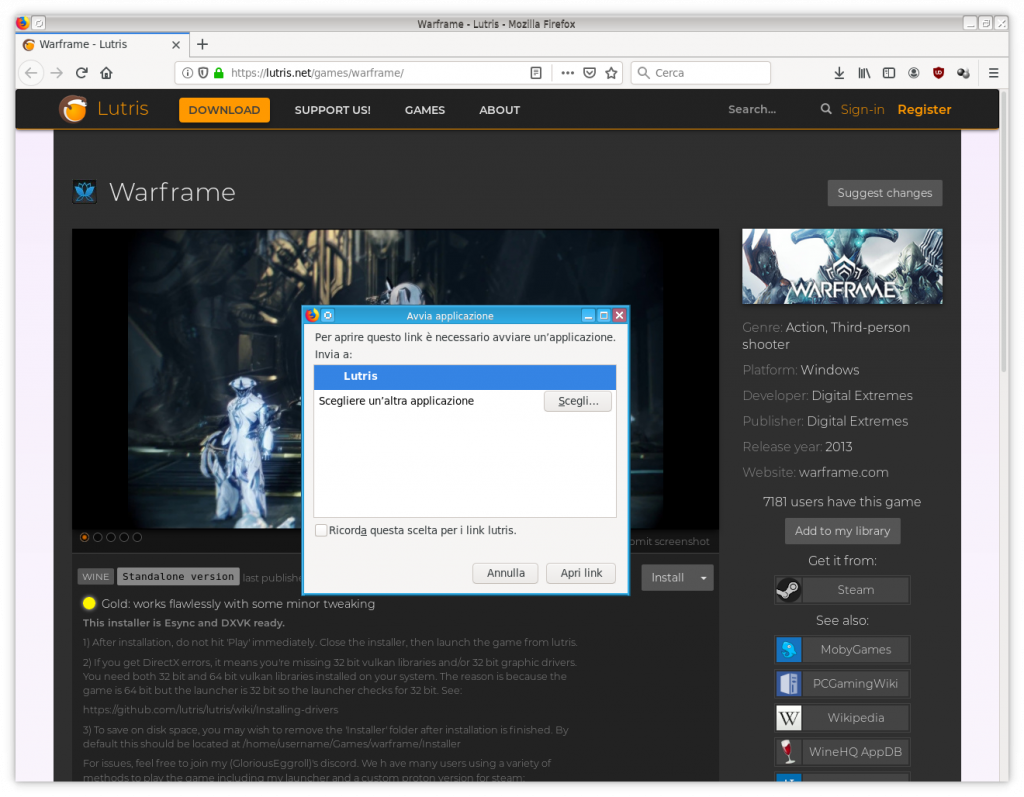The height and width of the screenshot is (797, 1024).
Task: Go back with the browser back arrow
Action: [31, 73]
